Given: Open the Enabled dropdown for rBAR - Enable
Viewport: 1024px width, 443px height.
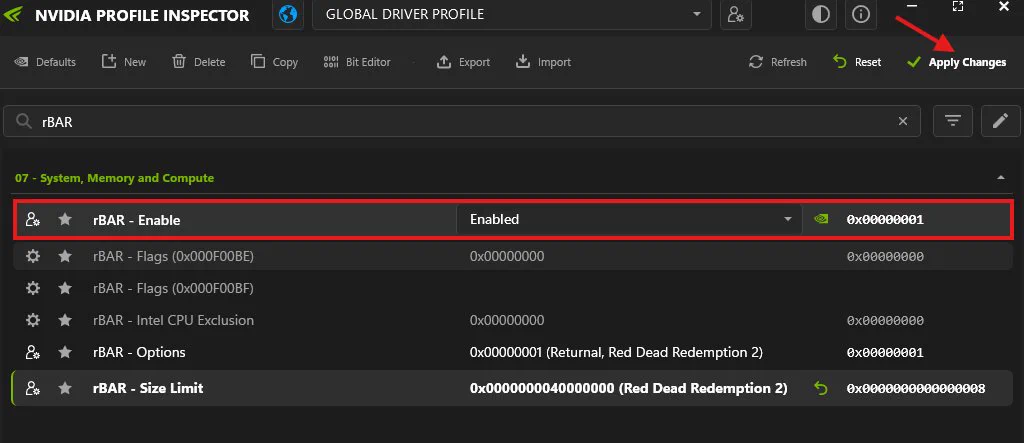Looking at the screenshot, I should click(629, 220).
